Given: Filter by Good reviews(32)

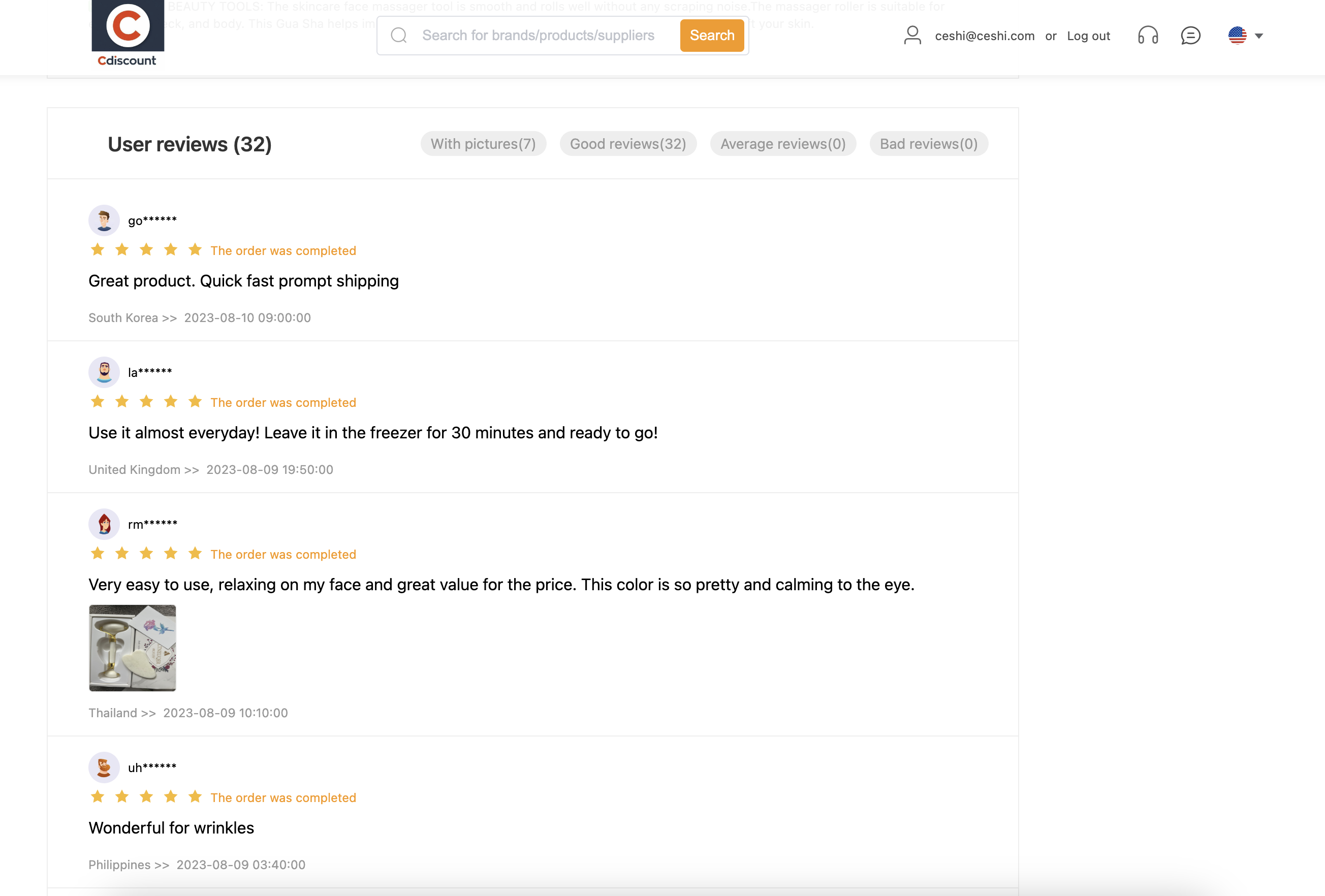Looking at the screenshot, I should coord(628,144).
